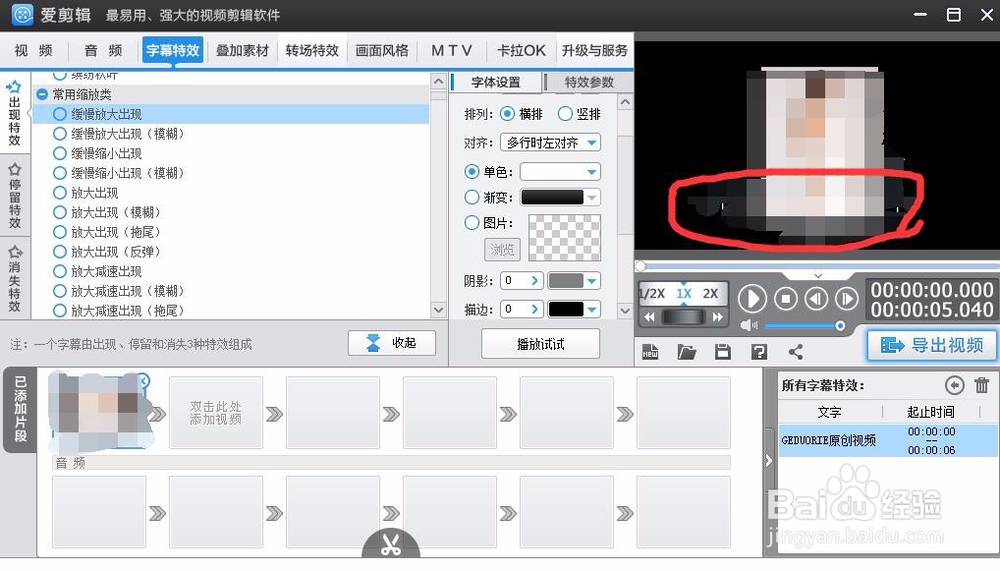Save the project with the floppy disk icon
1000x571 pixels.
coord(723,352)
